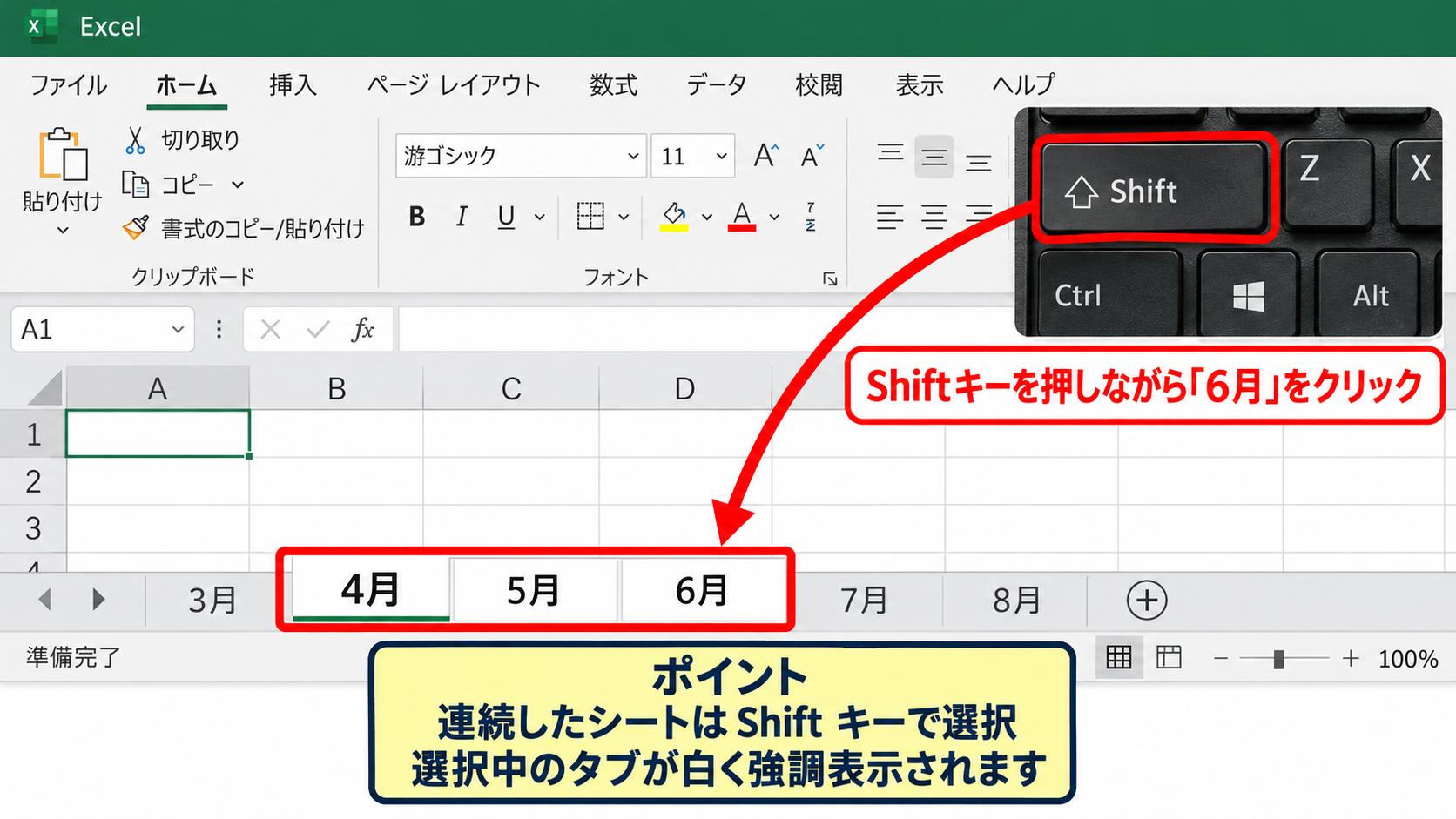The width and height of the screenshot is (1456, 819).
Task: Toggle Underline formatting
Action: tap(506, 216)
